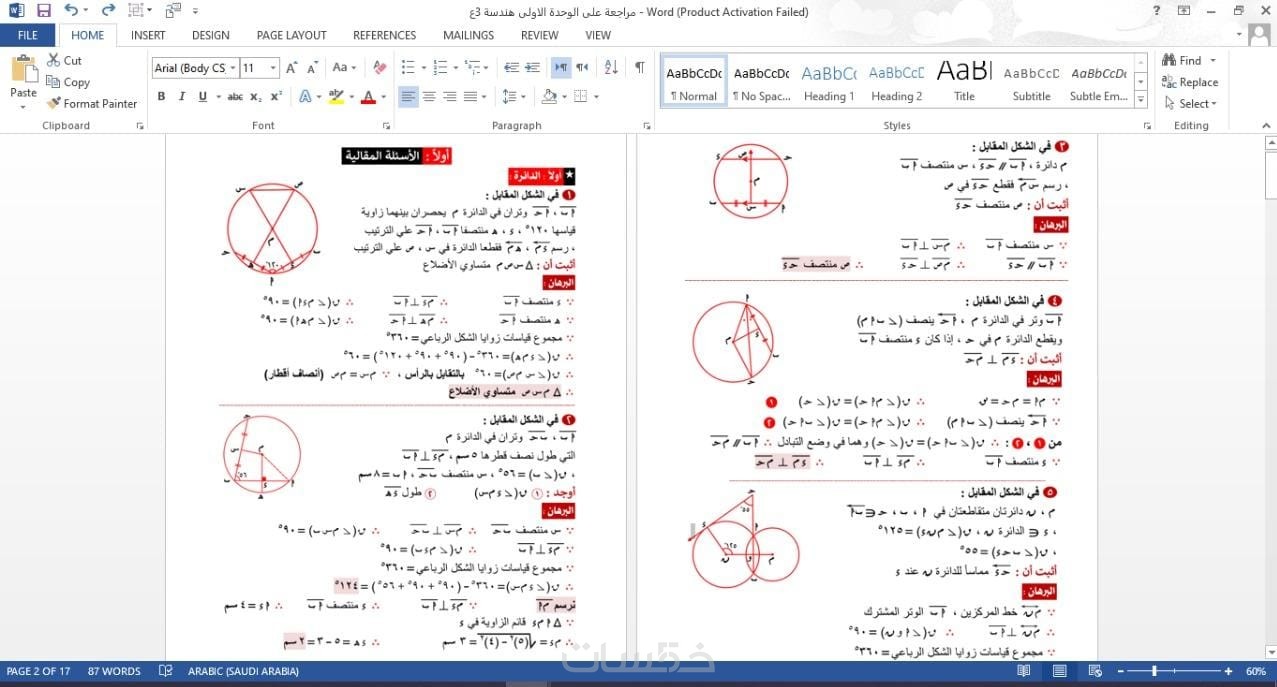This screenshot has height=687, width=1277.
Task: Apply the Normal style
Action: coord(694,82)
